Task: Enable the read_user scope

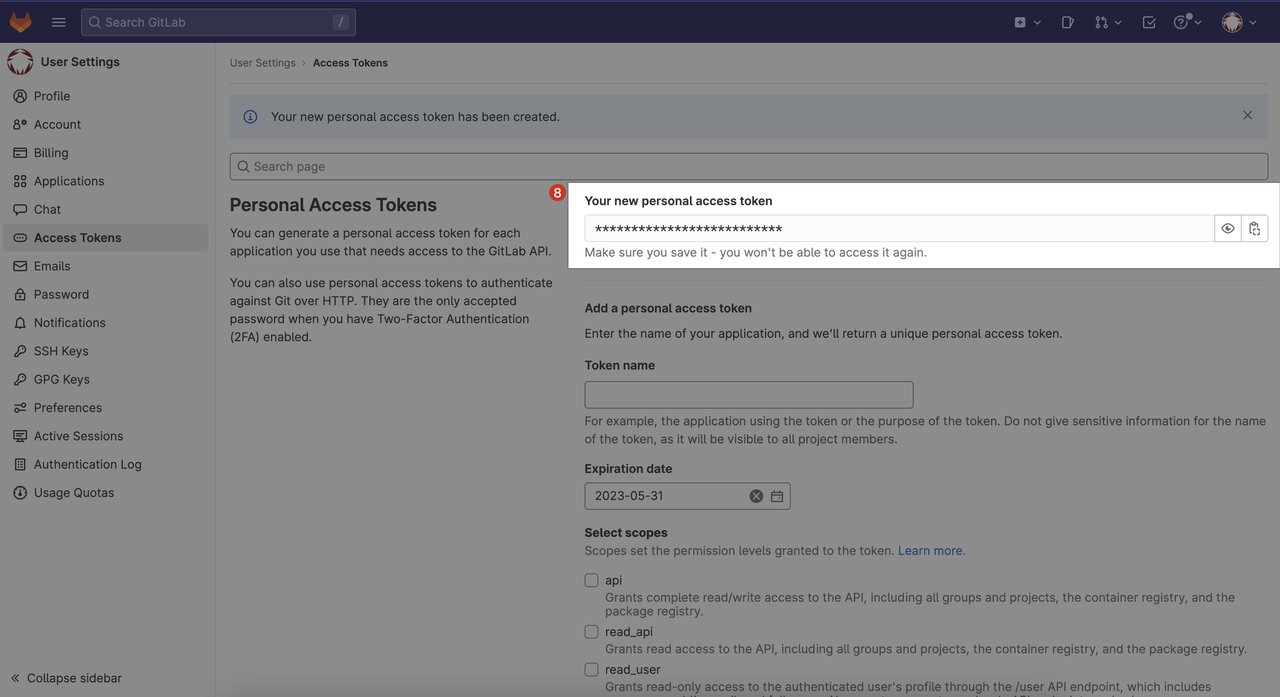Action: coord(591,668)
